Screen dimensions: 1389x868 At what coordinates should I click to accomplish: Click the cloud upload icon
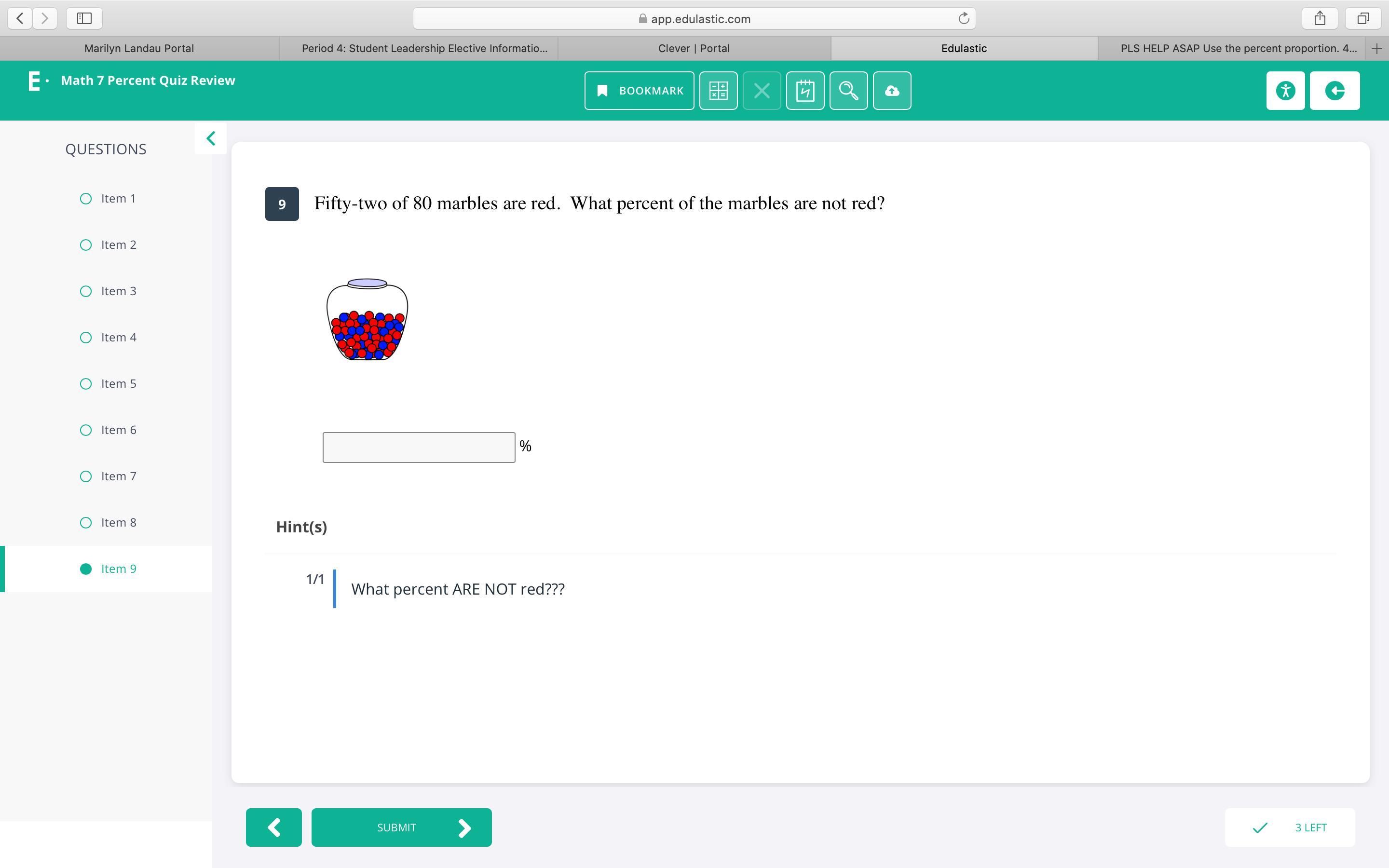(x=891, y=91)
